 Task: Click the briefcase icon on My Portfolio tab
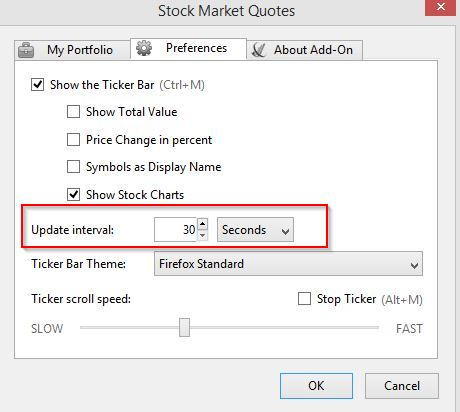point(26,50)
